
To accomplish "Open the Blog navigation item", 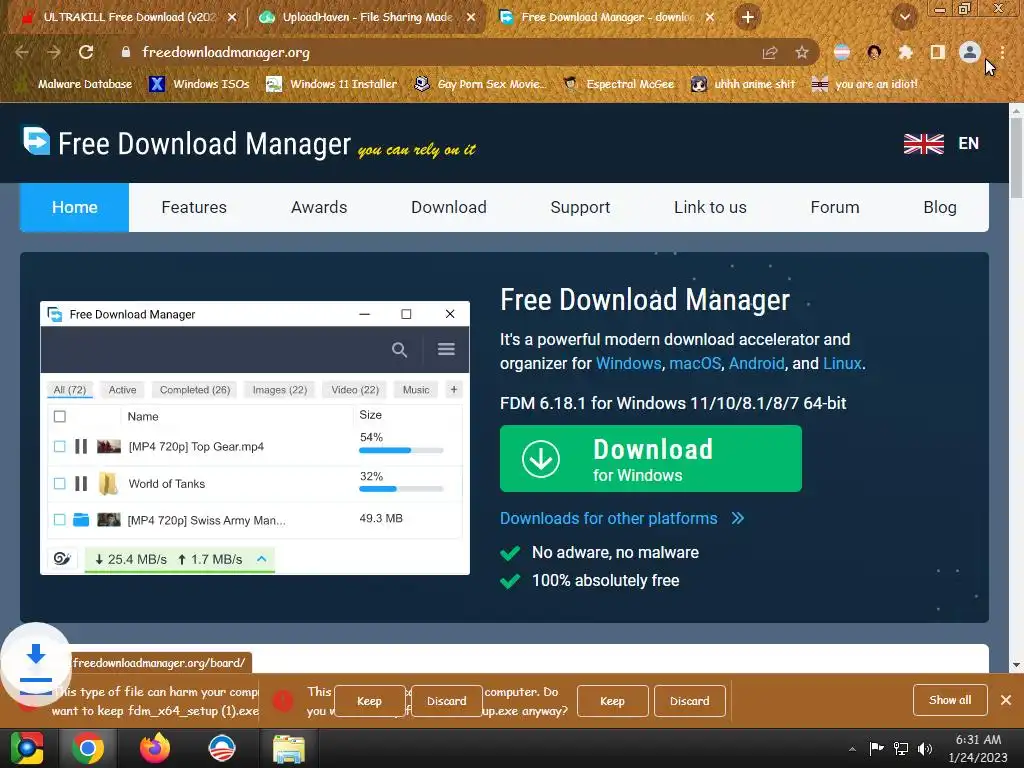I will click(x=940, y=207).
